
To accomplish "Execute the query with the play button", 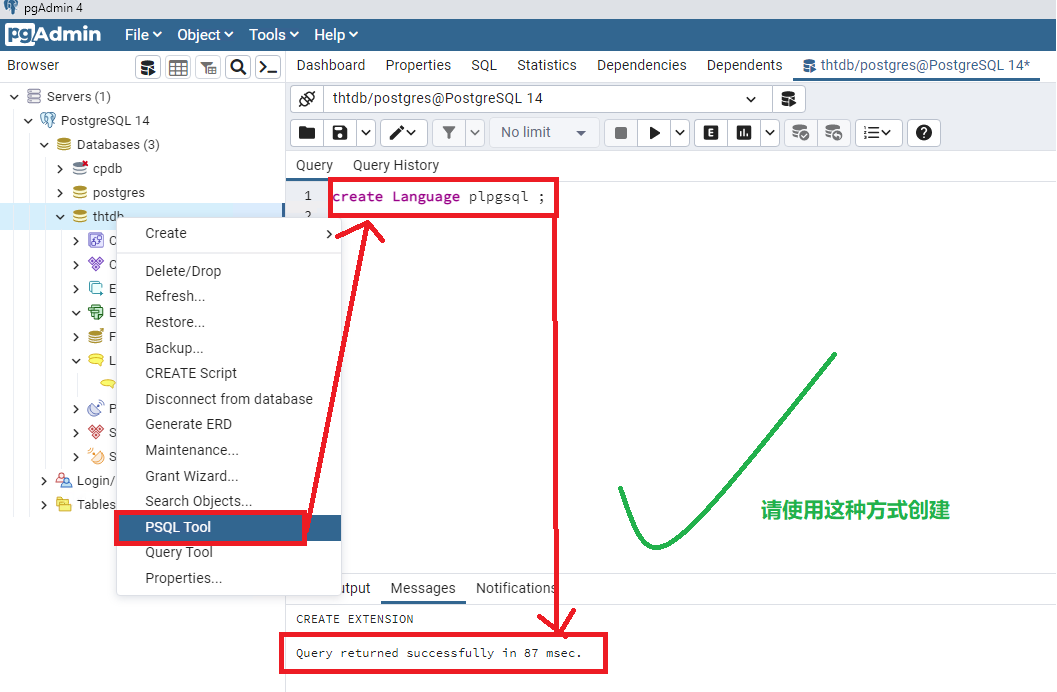I will (x=655, y=132).
